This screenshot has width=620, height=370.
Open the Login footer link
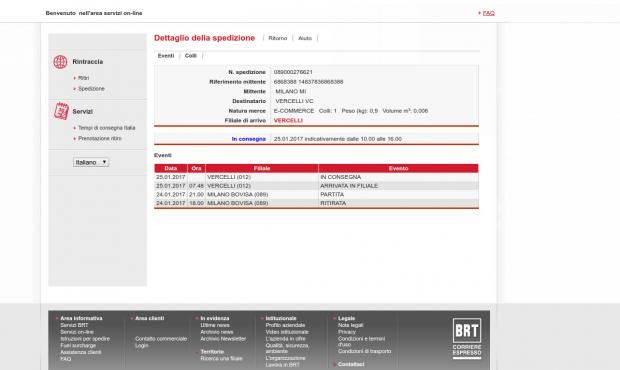point(142,345)
